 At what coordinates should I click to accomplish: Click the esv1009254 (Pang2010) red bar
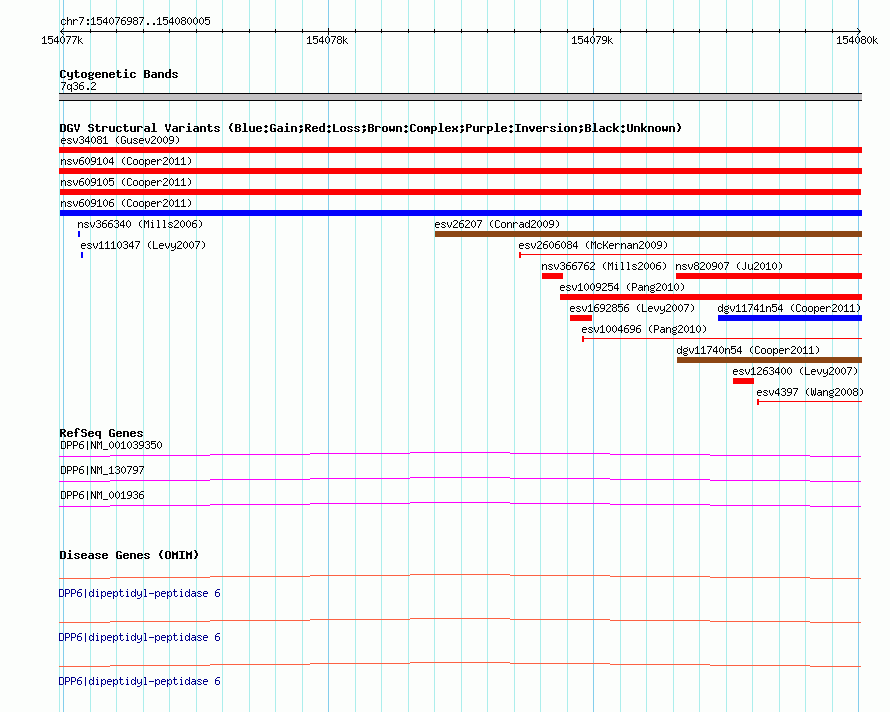[711, 297]
